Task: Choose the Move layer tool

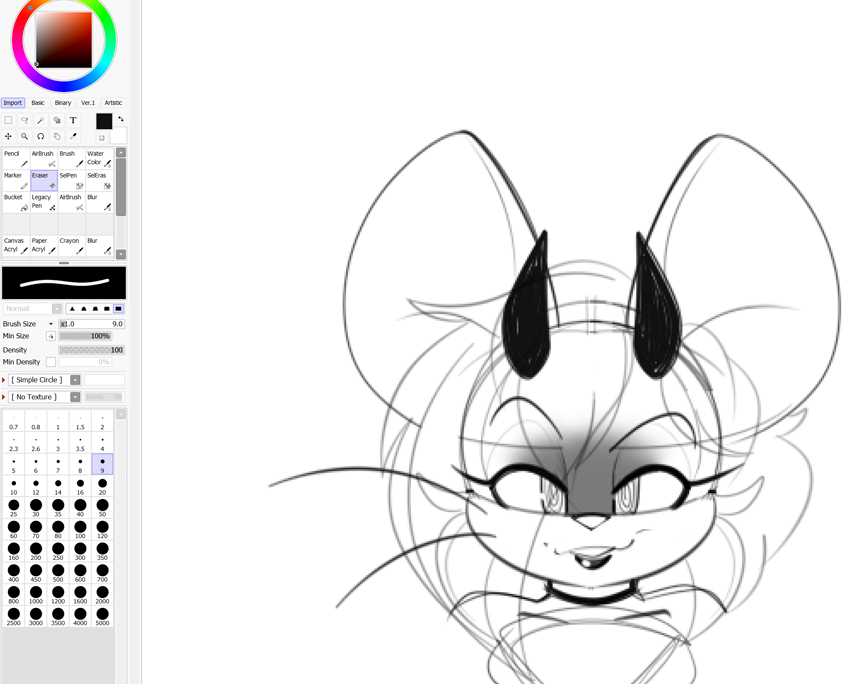Action: tap(8, 136)
